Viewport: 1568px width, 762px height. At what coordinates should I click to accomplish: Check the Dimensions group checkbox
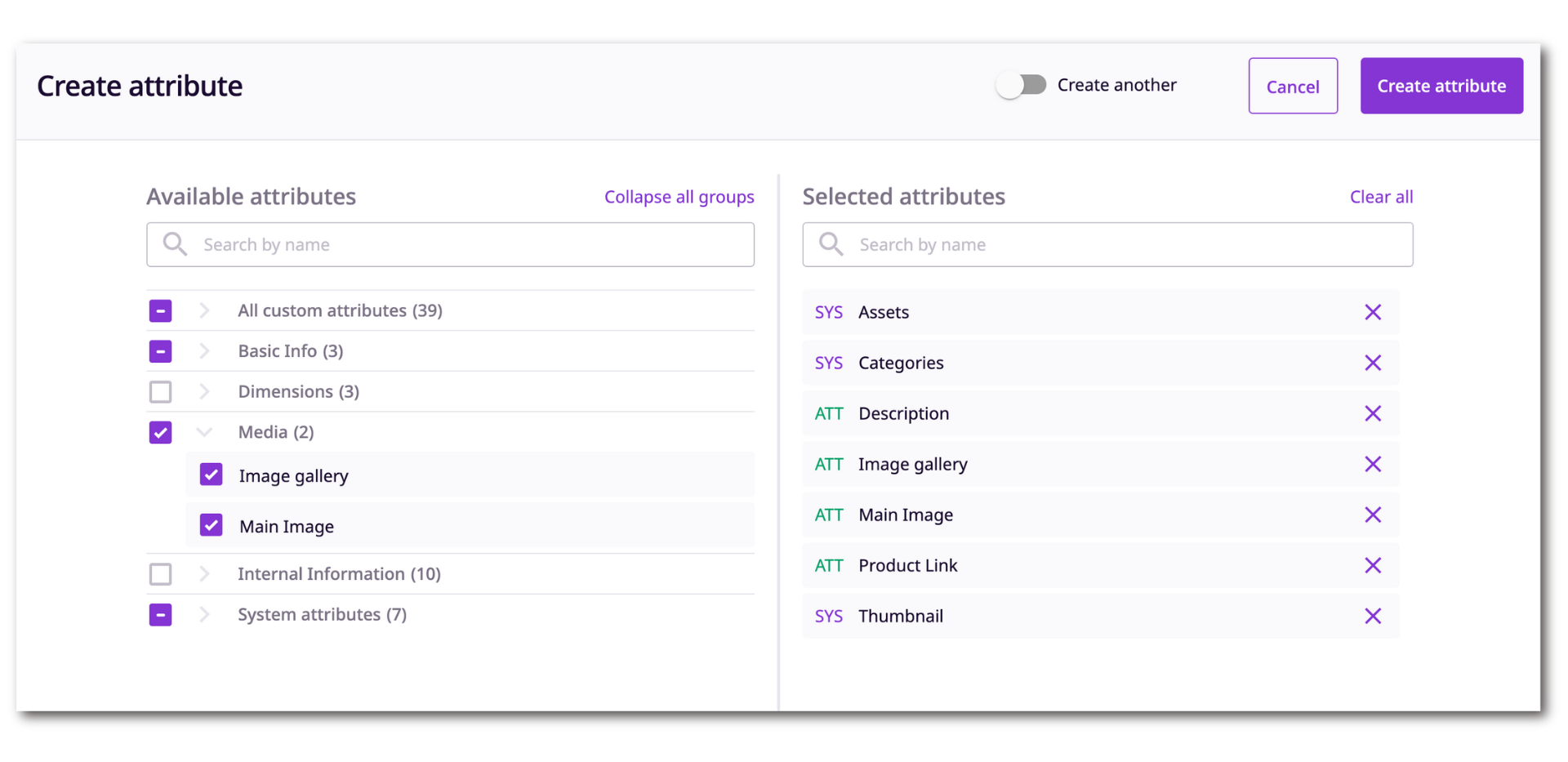click(x=161, y=392)
